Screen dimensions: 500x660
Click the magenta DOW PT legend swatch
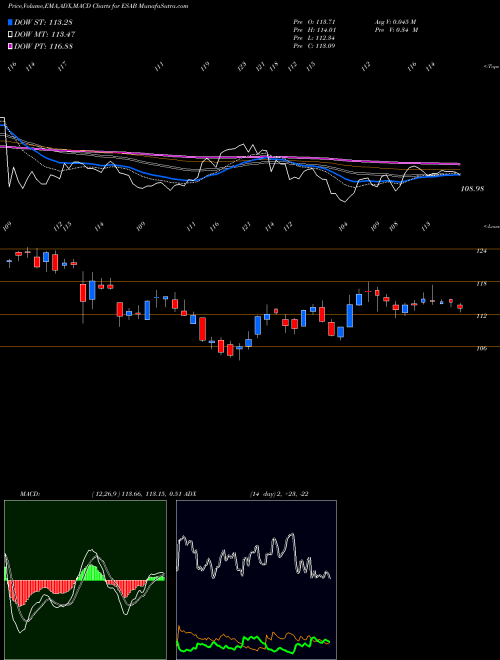[x=10, y=46]
